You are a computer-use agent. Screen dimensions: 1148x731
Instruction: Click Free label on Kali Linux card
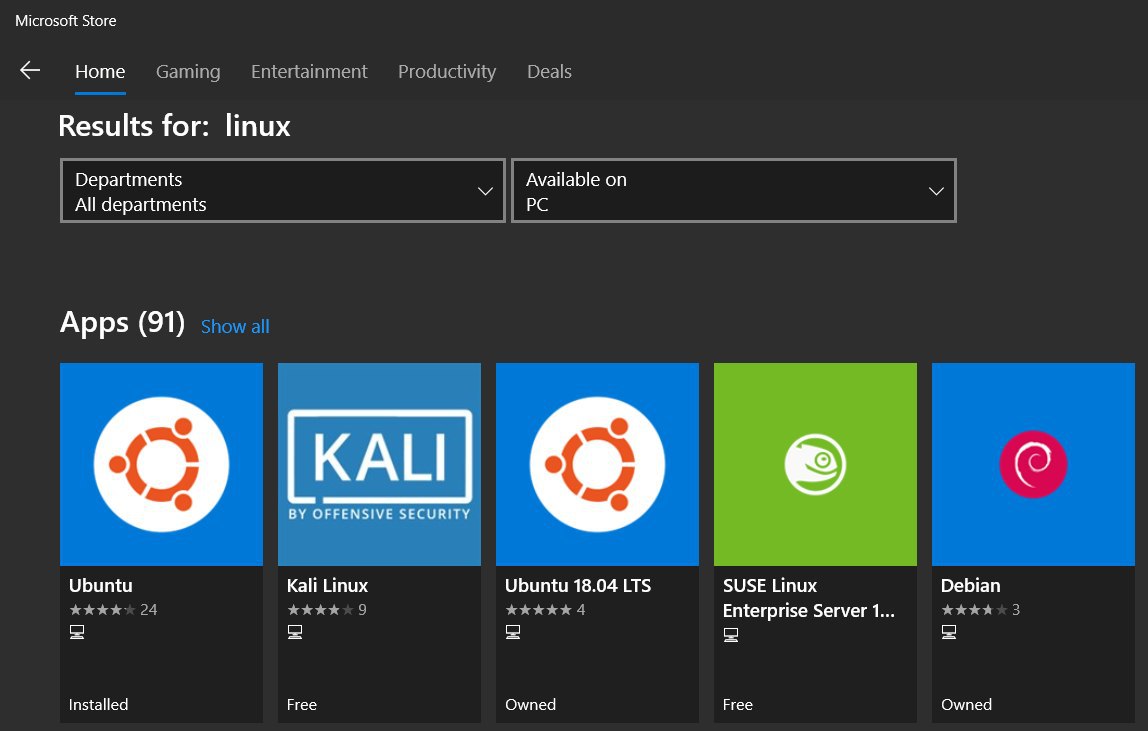tap(302, 705)
